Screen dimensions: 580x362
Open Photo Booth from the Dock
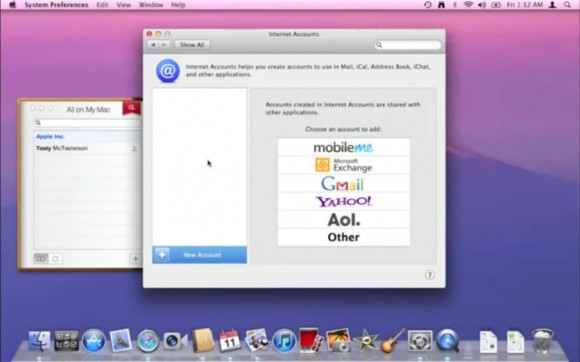point(310,340)
